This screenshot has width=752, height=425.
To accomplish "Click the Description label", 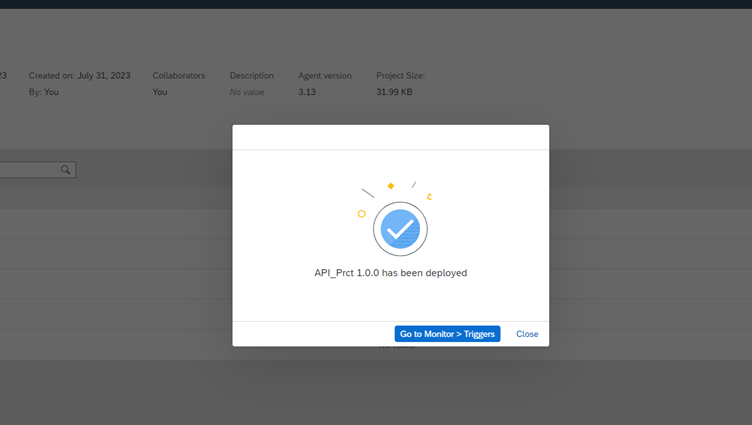I will pos(251,76).
